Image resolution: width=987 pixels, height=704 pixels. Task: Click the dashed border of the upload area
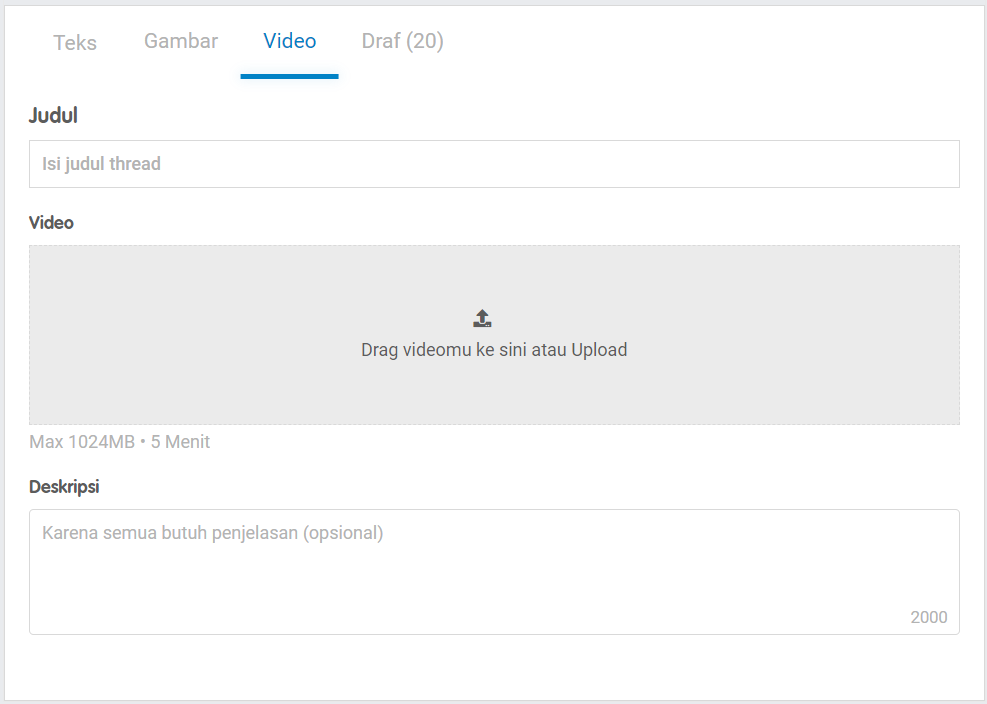493,245
